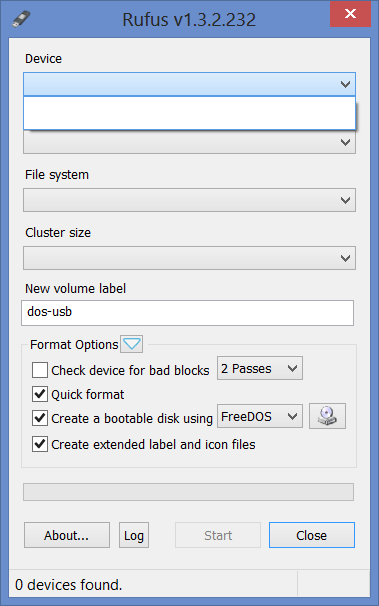Expand the File system dropdown
Viewport: 379px width, 606px height.
tap(189, 200)
